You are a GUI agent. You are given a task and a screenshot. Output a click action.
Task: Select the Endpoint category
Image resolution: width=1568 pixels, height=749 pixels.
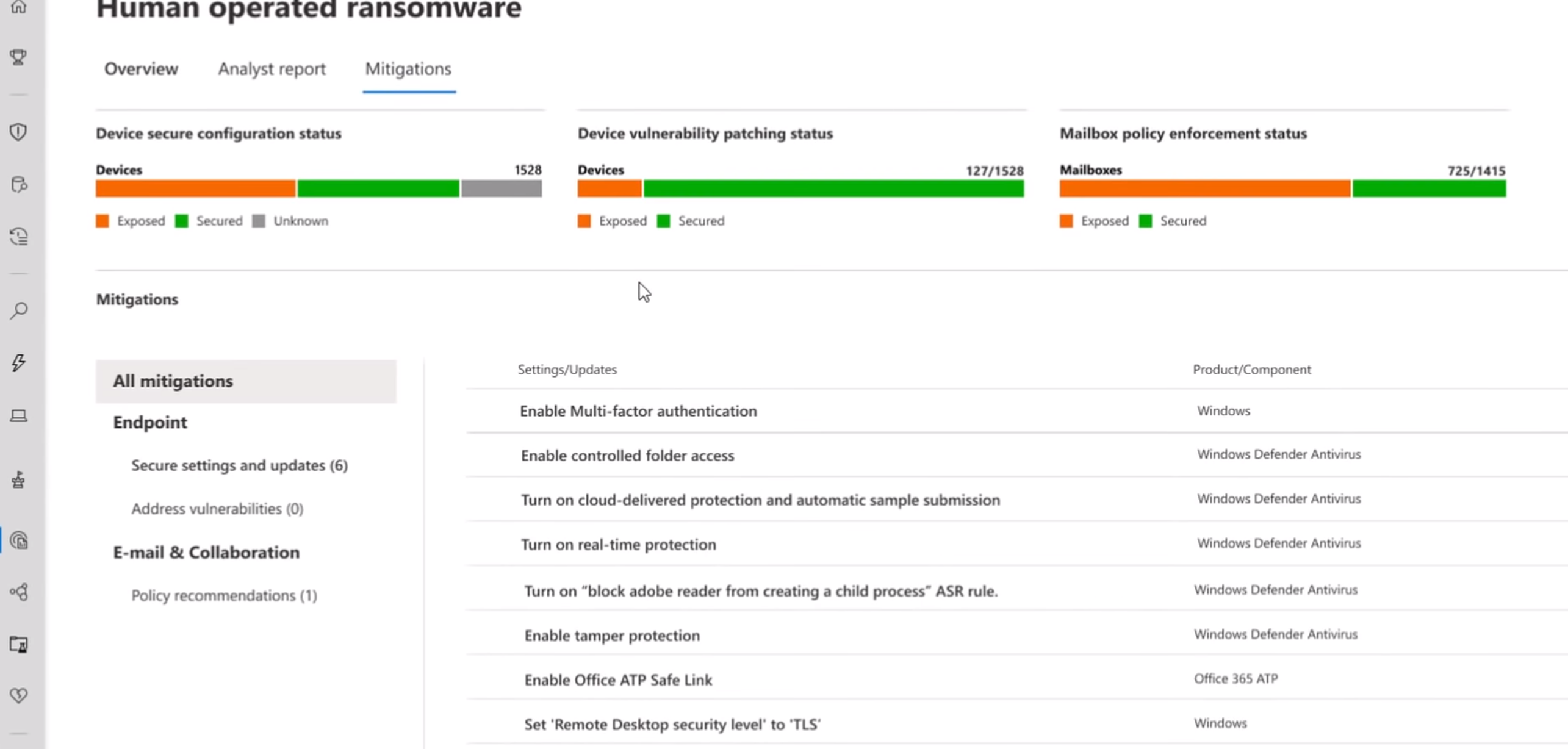(150, 422)
